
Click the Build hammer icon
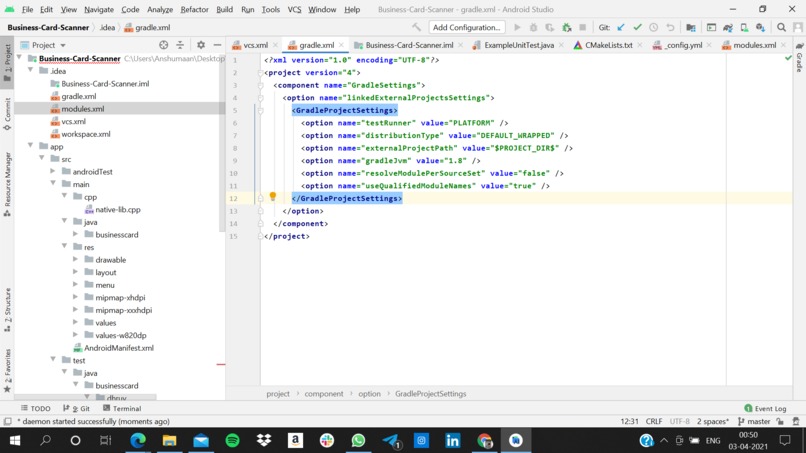416,27
